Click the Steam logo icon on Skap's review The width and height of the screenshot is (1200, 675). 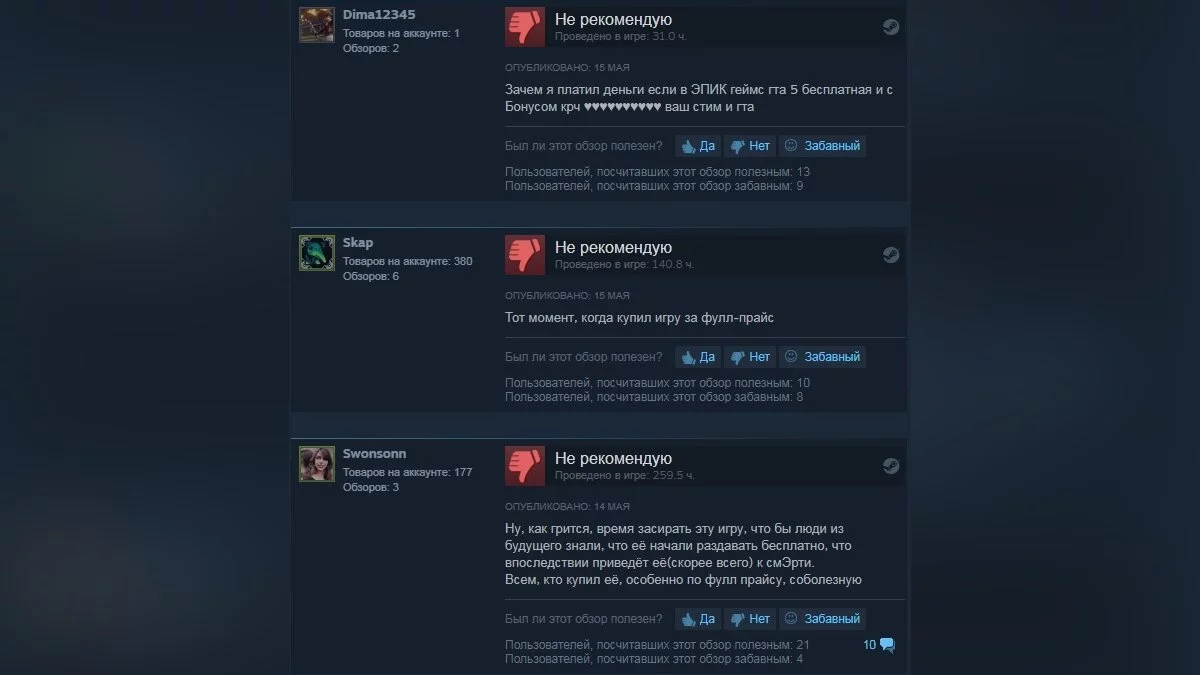pos(891,255)
